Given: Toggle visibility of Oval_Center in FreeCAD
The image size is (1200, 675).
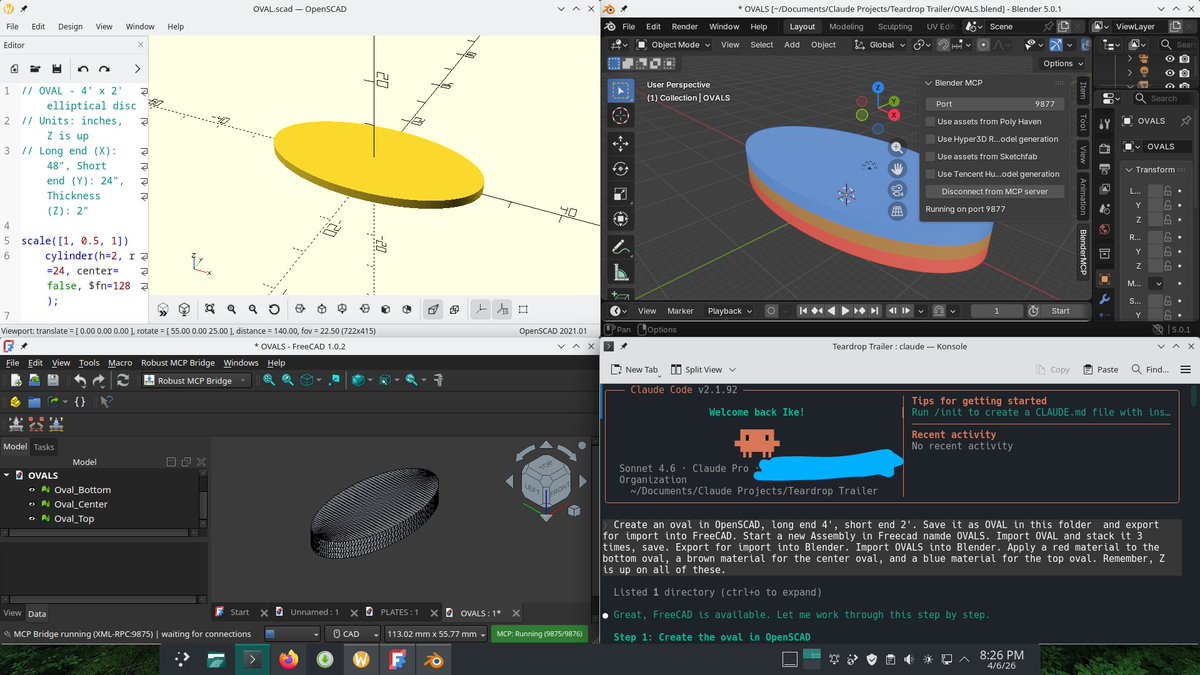Looking at the screenshot, I should 32,504.
